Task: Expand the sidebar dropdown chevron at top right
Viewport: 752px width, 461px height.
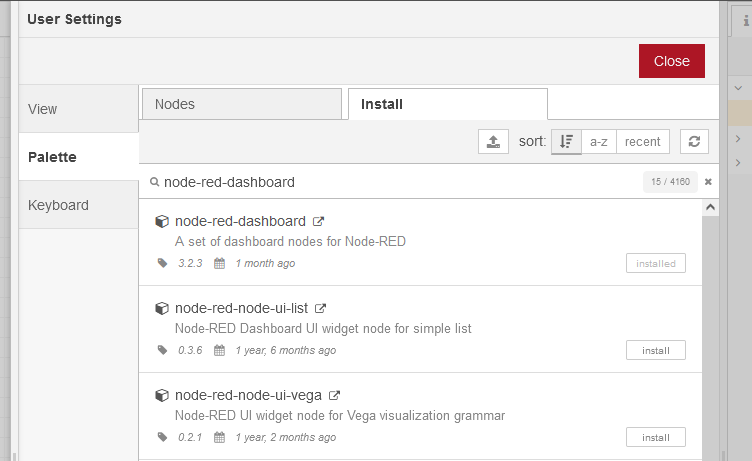Action: coord(738,88)
